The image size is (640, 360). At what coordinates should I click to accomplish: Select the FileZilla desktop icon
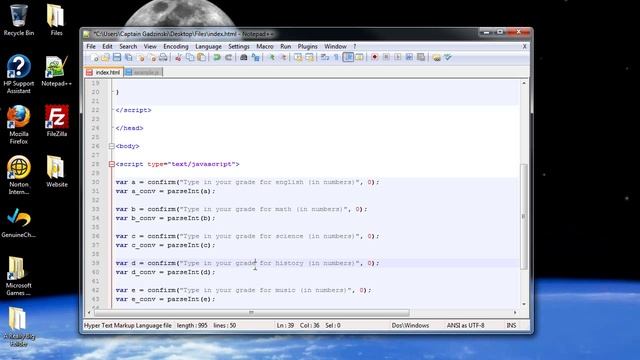(56, 121)
